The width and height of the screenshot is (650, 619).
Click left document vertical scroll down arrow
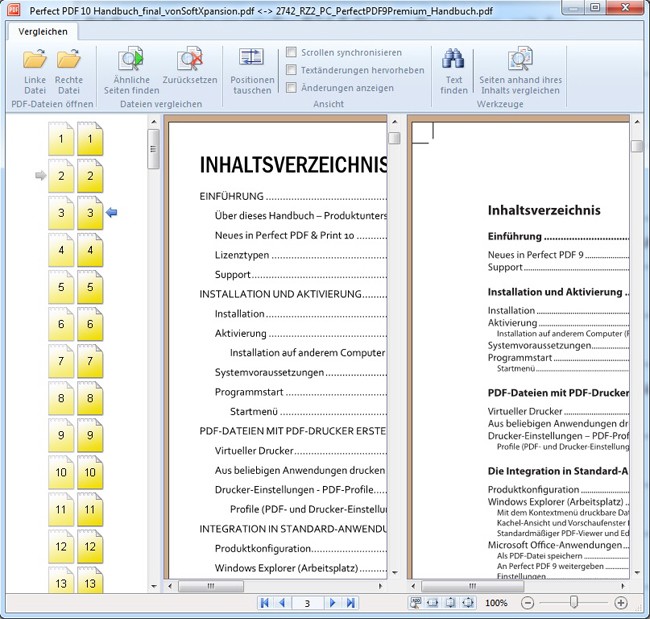pos(395,573)
